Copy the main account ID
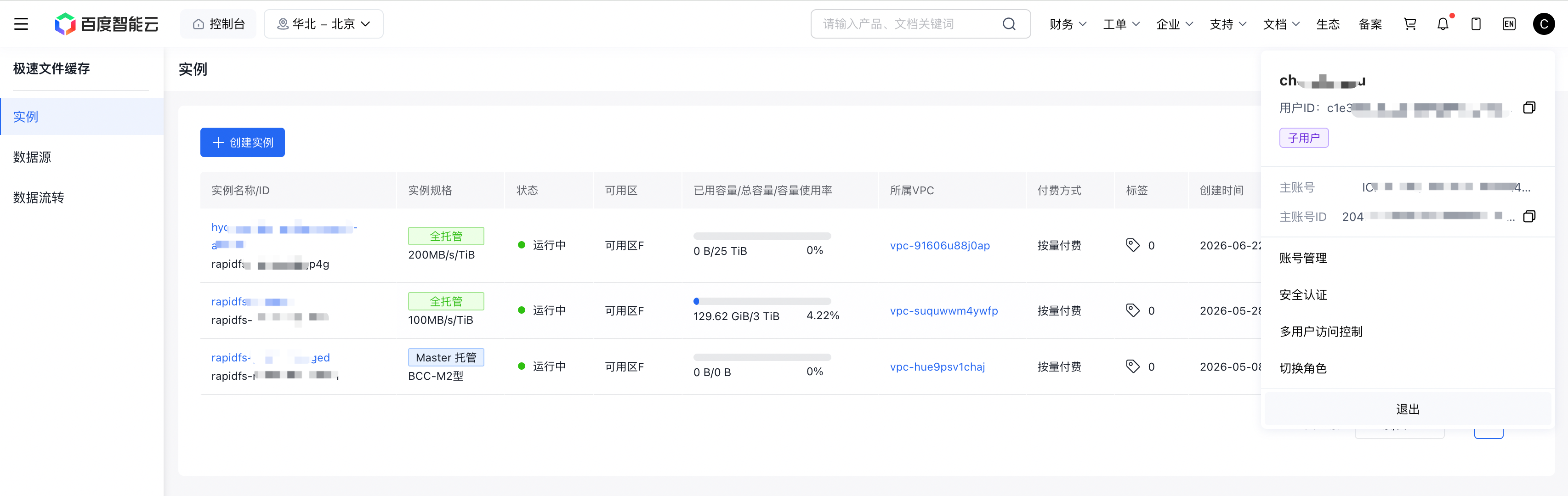 tap(1528, 217)
